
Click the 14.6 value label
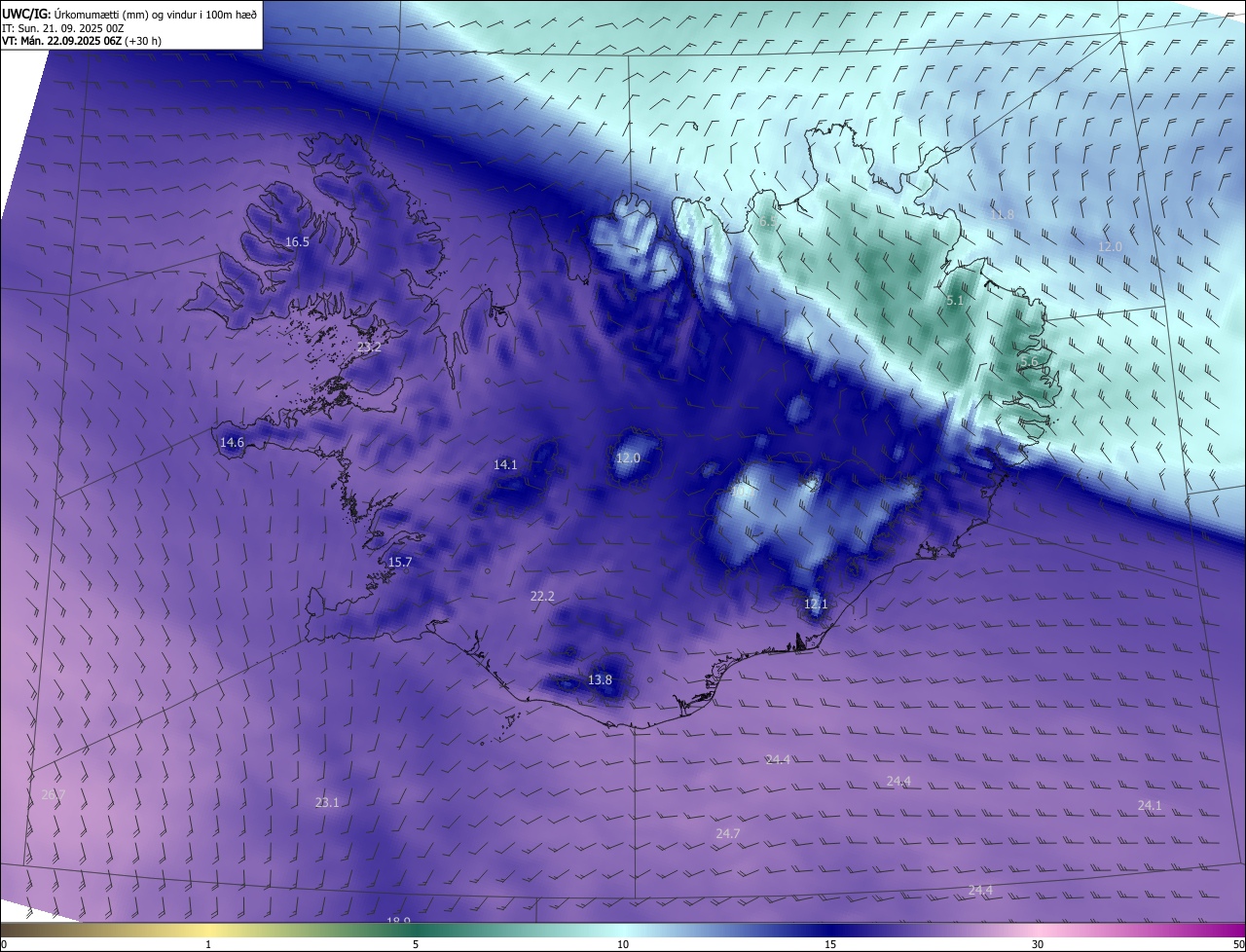point(232,442)
